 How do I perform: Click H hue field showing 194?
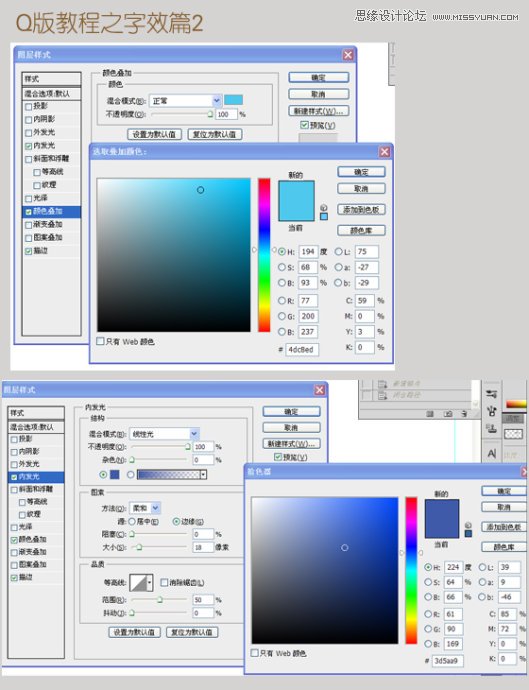coord(308,252)
